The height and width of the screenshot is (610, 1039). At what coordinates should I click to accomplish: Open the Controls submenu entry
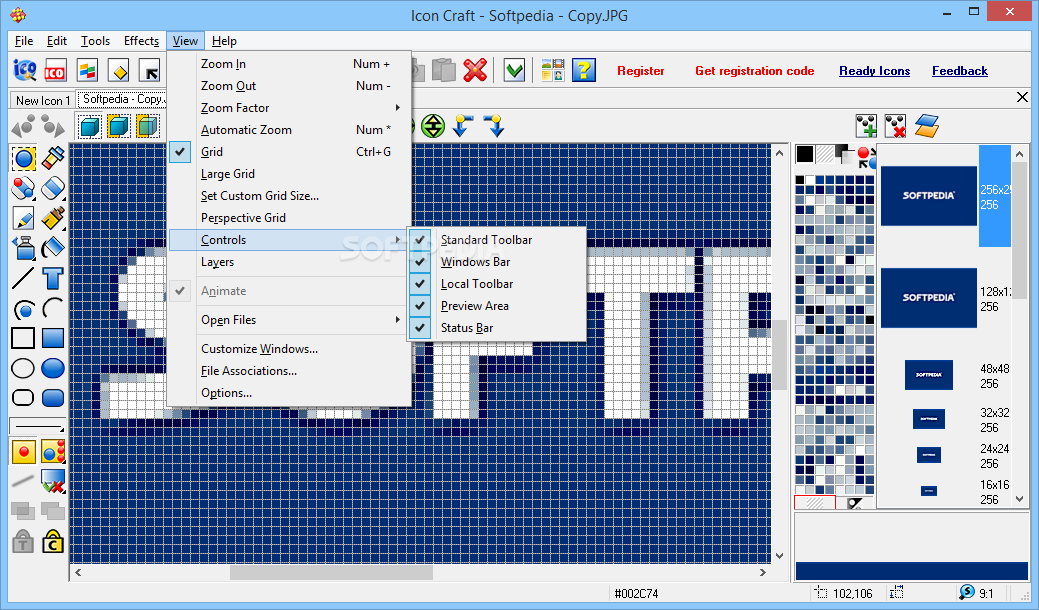click(290, 240)
